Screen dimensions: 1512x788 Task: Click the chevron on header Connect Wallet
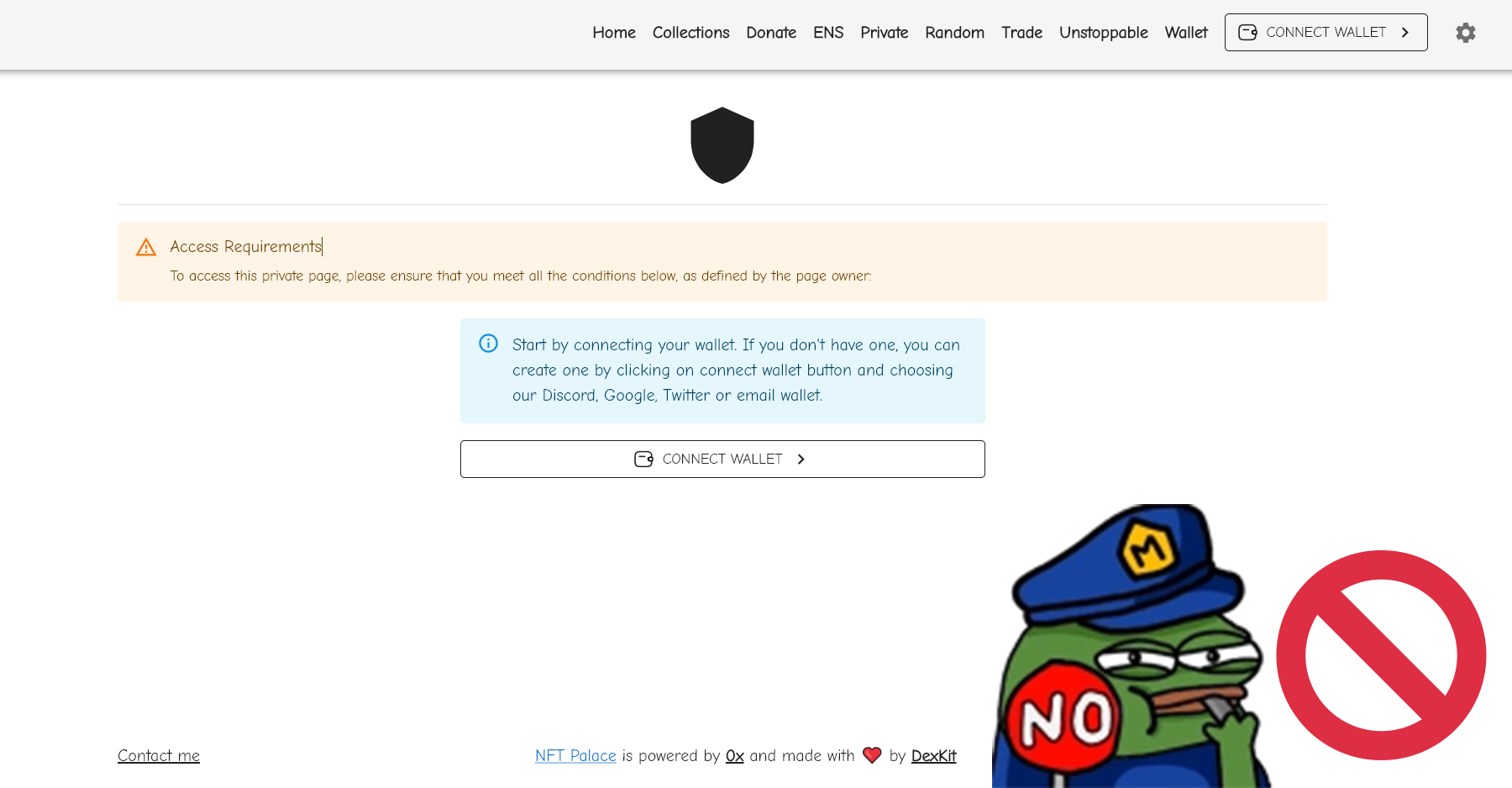pyautogui.click(x=1404, y=32)
